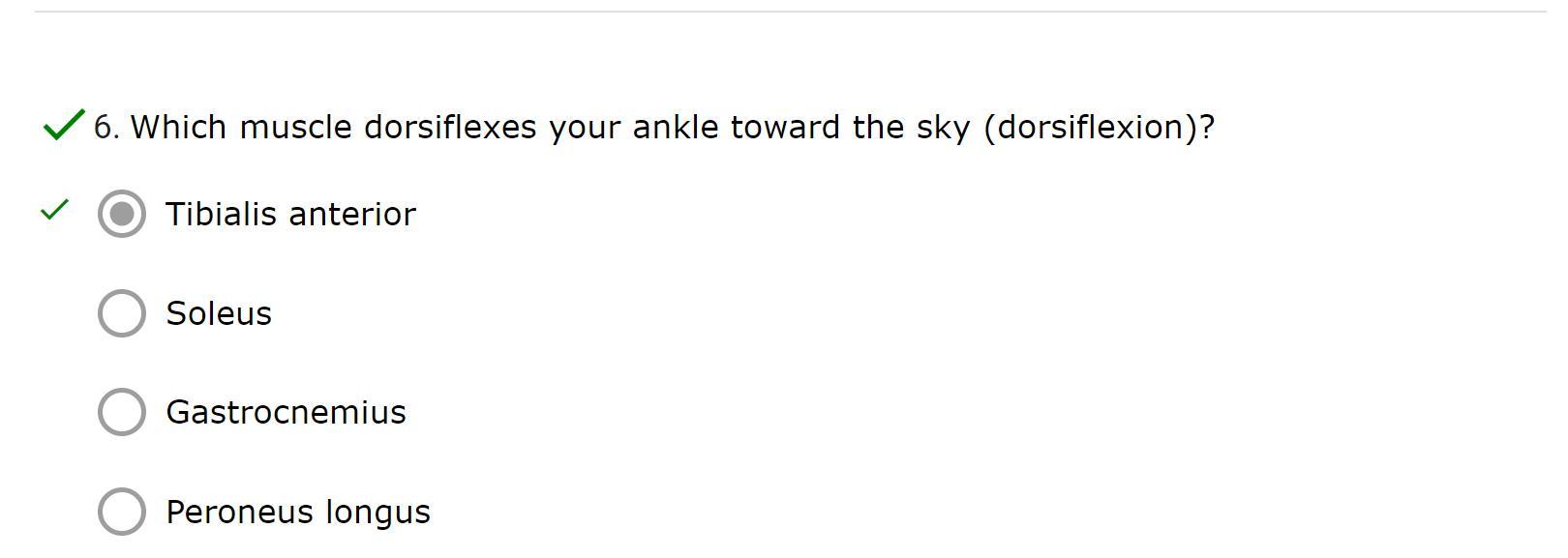Click the 'Tibialis anterior' answer label
Viewport: 1568px width, 558px height.
[290, 214]
